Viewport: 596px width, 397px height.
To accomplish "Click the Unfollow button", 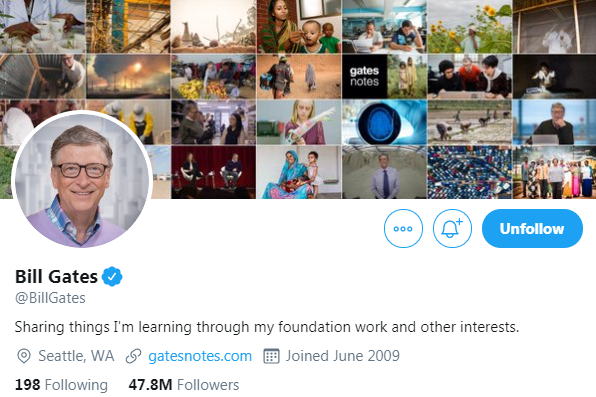I will pyautogui.click(x=532, y=229).
